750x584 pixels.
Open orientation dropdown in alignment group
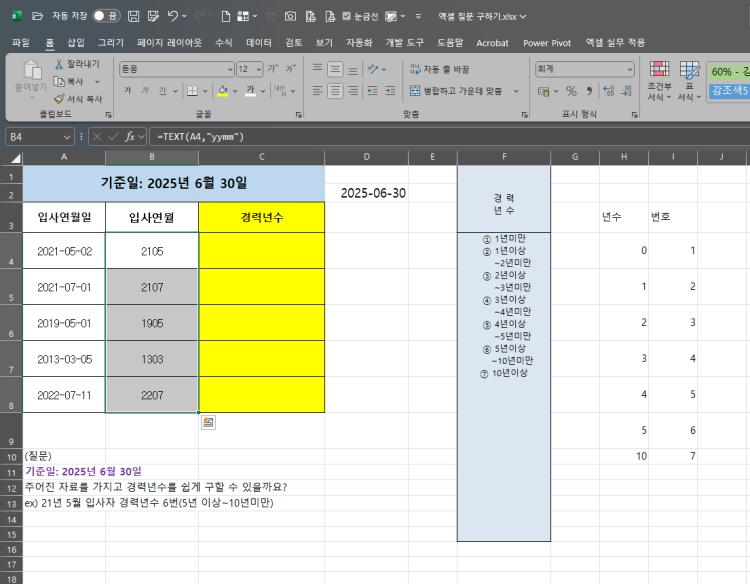[384, 69]
